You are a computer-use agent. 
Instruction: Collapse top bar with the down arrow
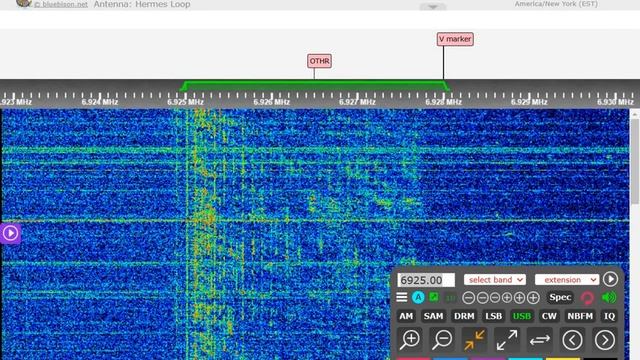(433, 7)
